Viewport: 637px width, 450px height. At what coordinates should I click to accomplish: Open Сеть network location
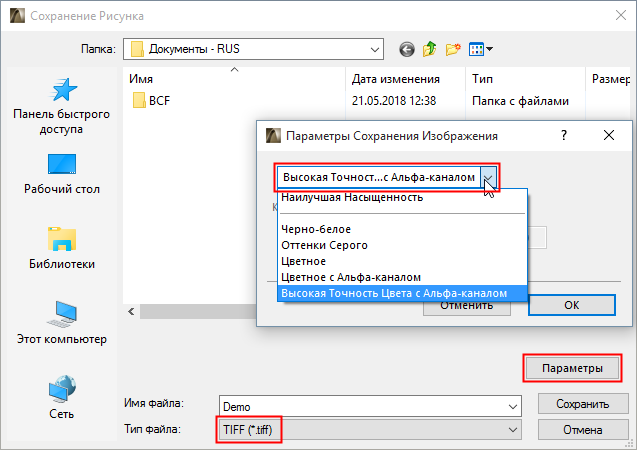(x=62, y=397)
